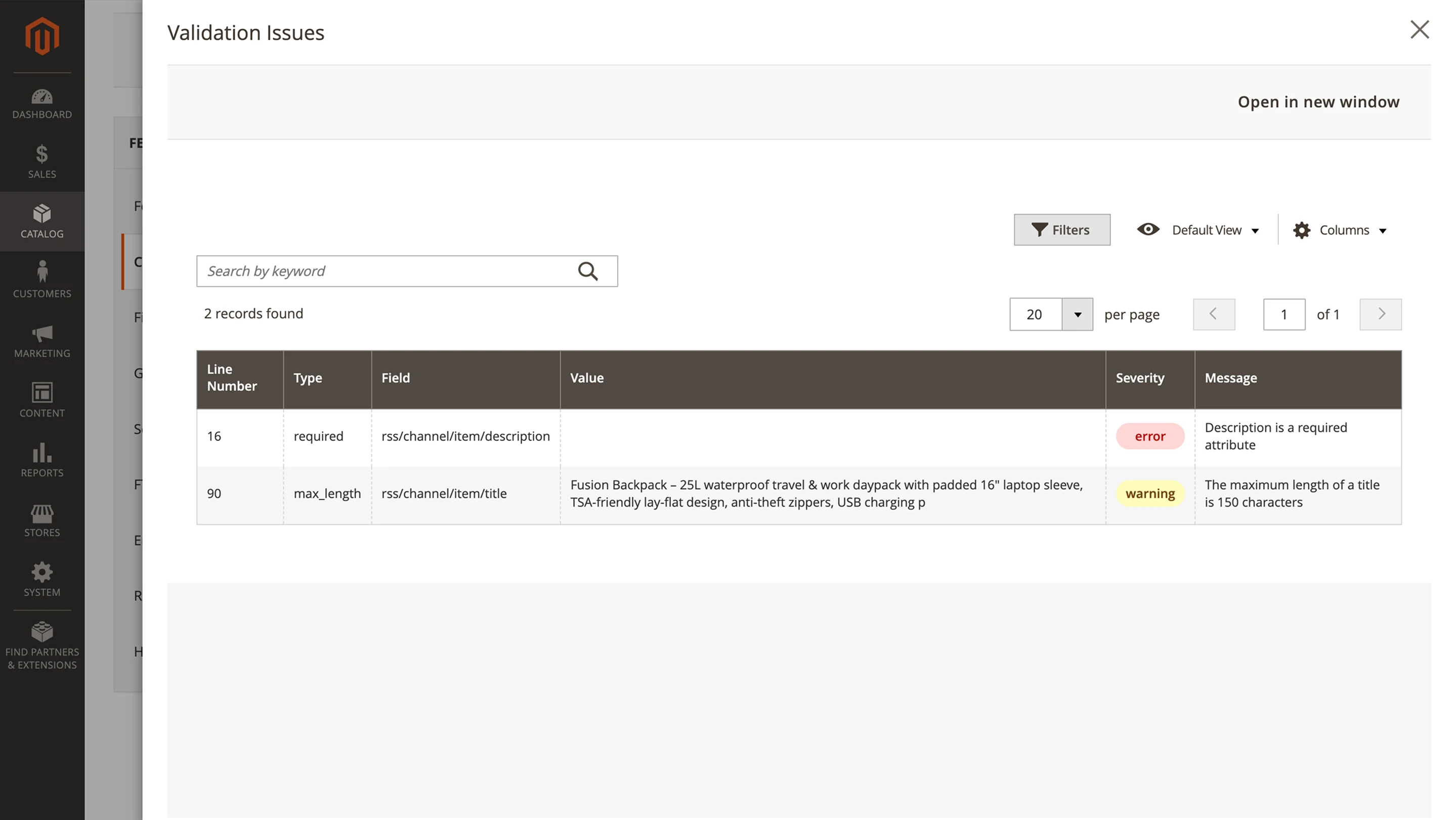Open Find Partners & Extensions
The width and height of the screenshot is (1456, 820).
[x=41, y=645]
